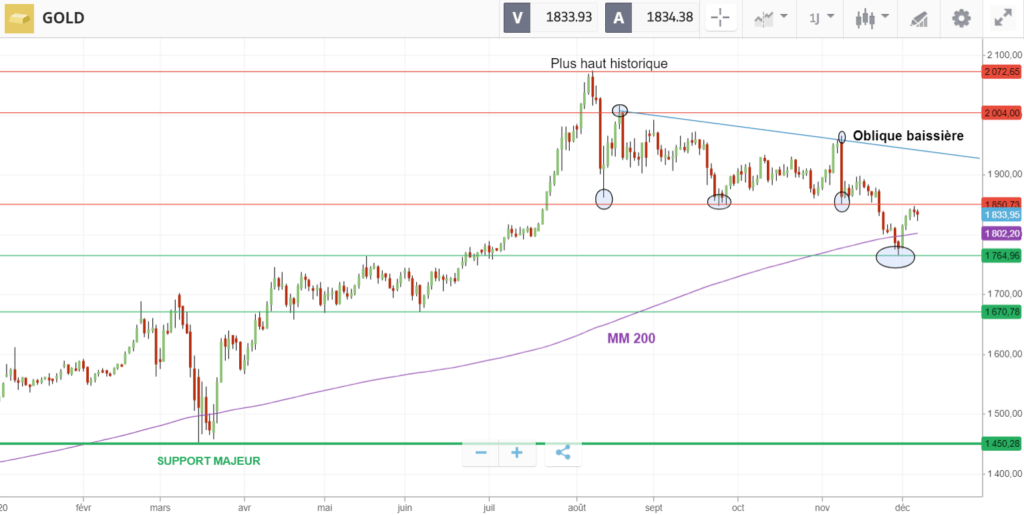
Task: Click the 1 700,00 axis value
Action: tap(1003, 294)
